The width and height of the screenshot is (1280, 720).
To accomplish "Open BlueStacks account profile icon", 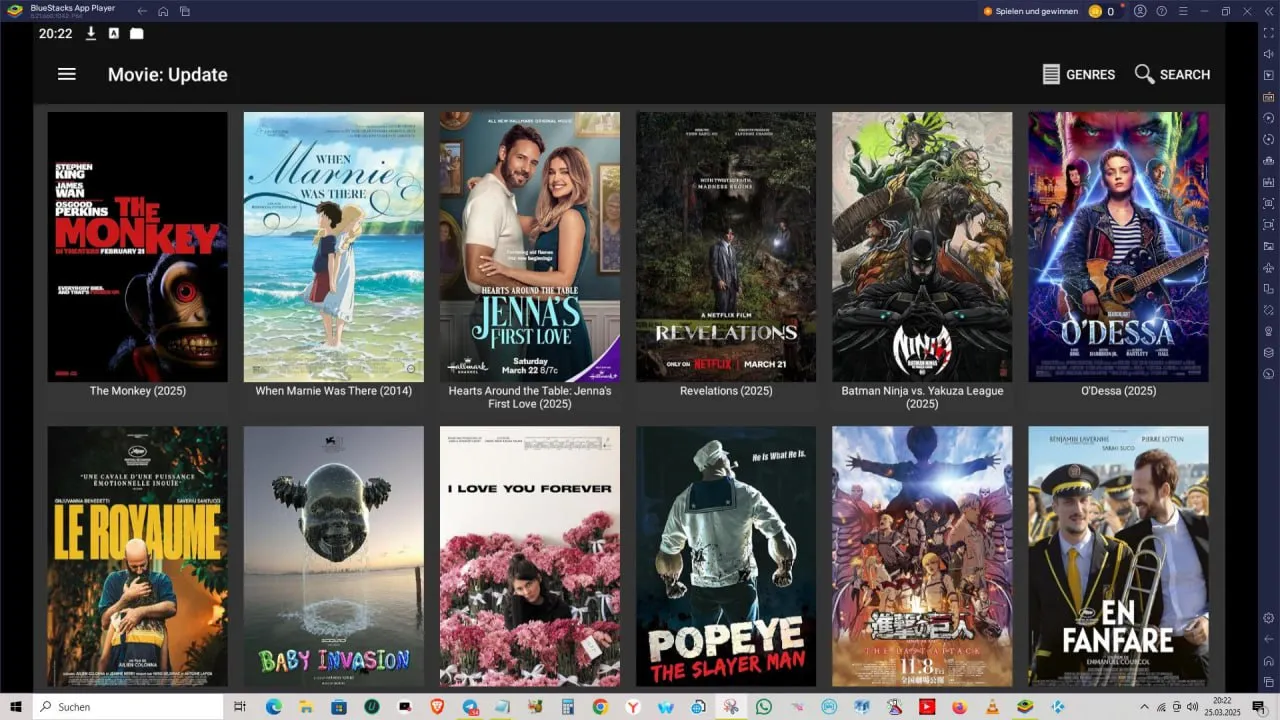I will tap(1140, 11).
